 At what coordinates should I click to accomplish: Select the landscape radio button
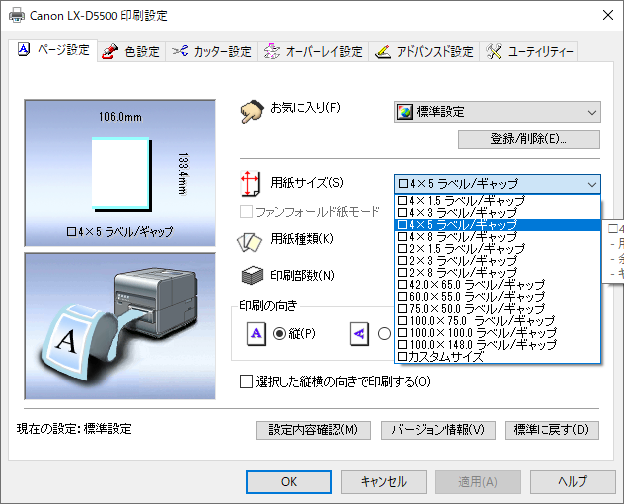[x=384, y=334]
